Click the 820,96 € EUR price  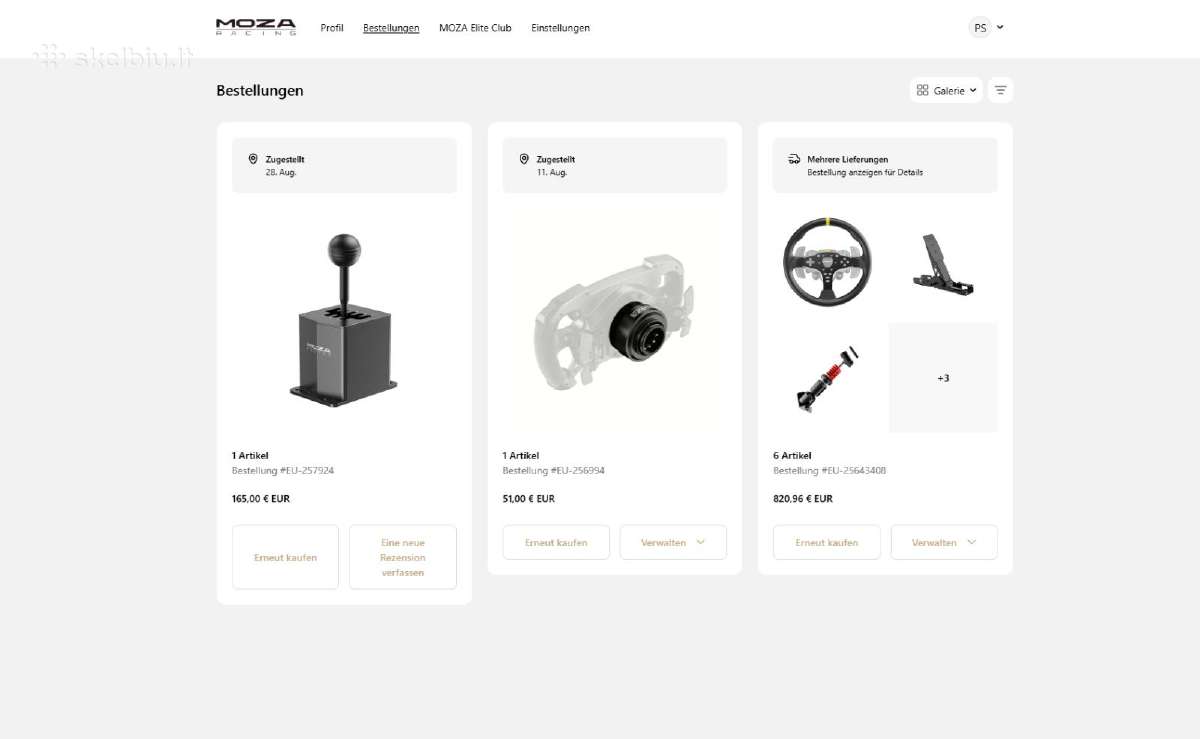click(x=803, y=498)
